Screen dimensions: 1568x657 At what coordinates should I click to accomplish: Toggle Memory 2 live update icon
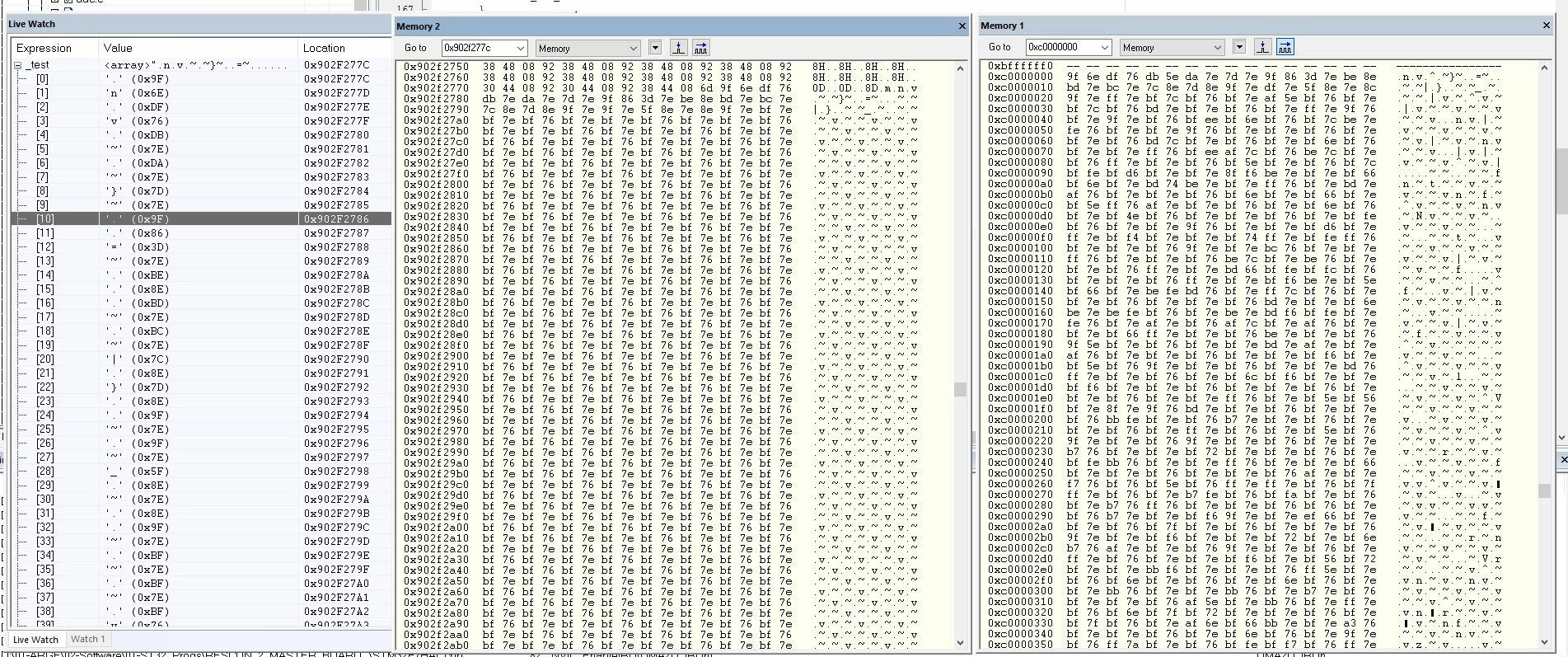(x=701, y=48)
